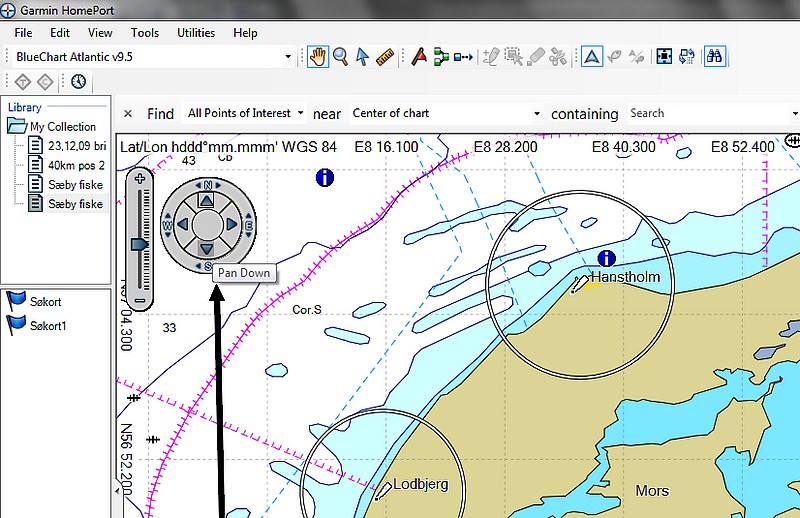
Task: Select the Track drawing tool
Action: coord(463,57)
